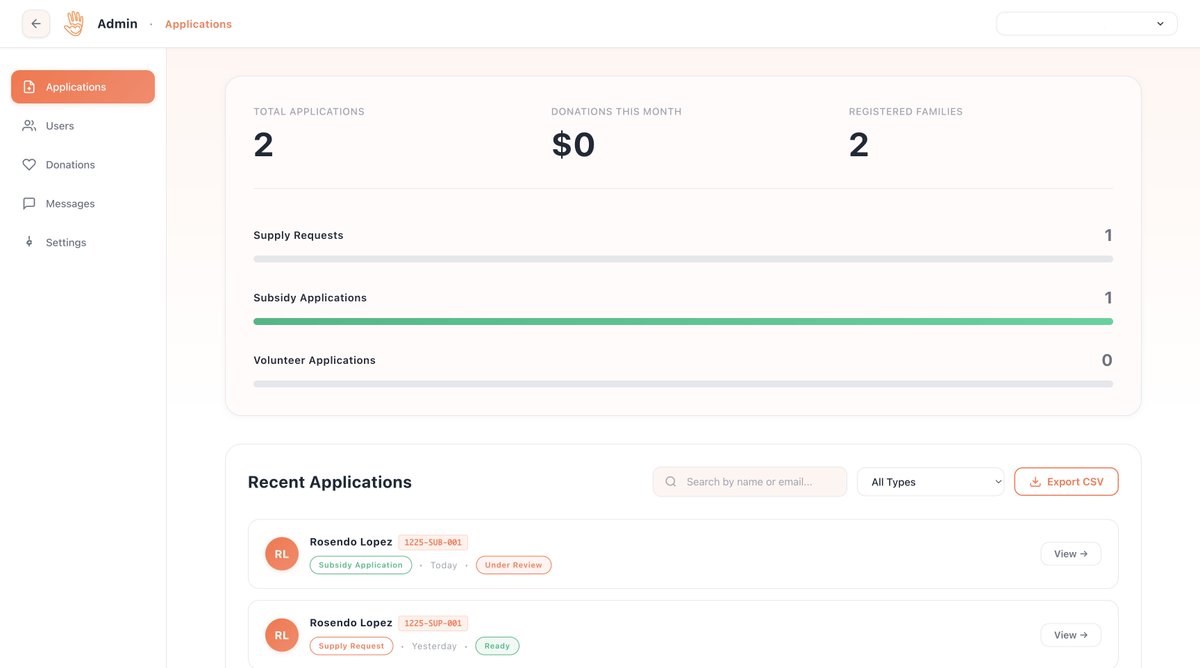Click the Volunteer Applications count 0
The image size is (1200, 668).
1107,360
